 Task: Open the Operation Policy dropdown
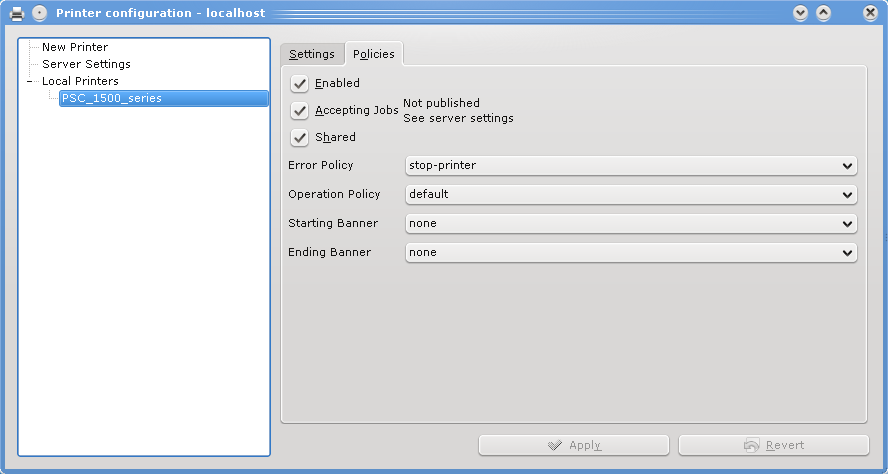[x=631, y=194]
